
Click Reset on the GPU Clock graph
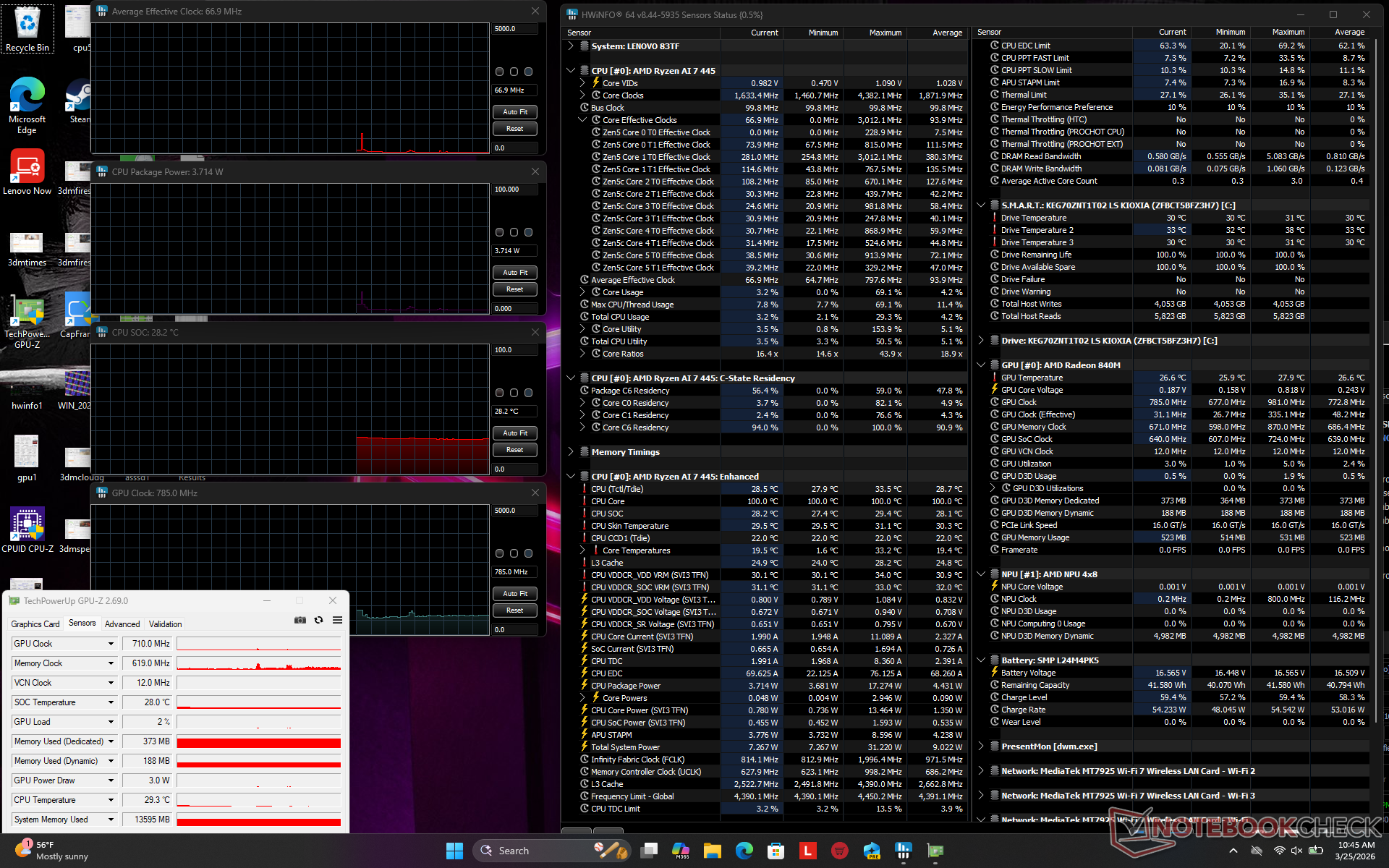point(514,610)
